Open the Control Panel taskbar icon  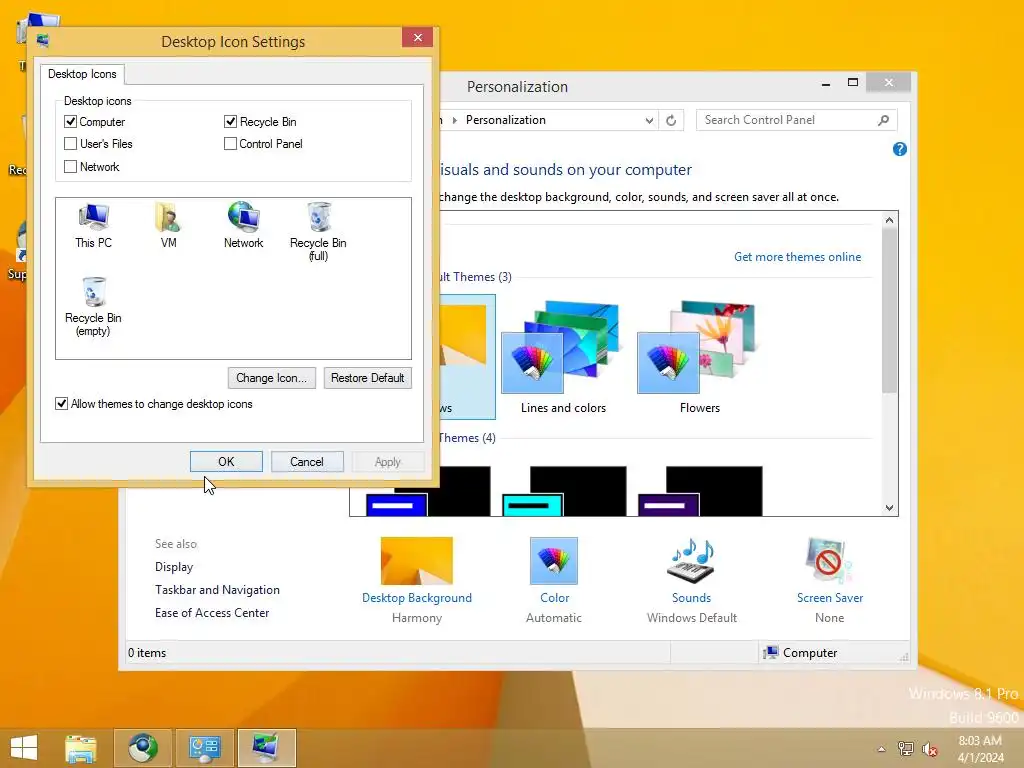click(x=204, y=748)
